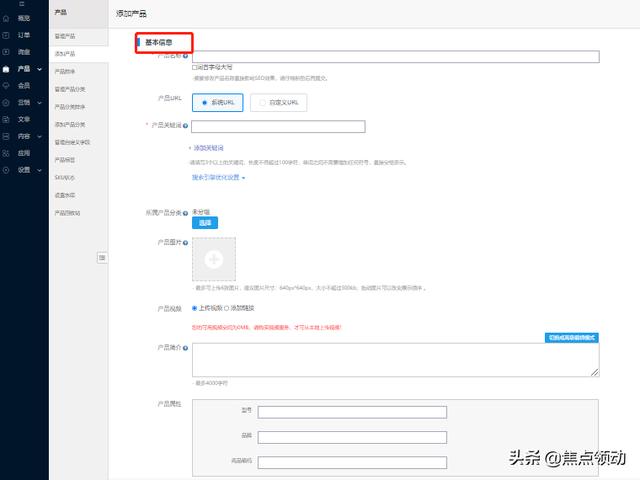
Task: Select the 系统URL radio option
Action: 205,102
